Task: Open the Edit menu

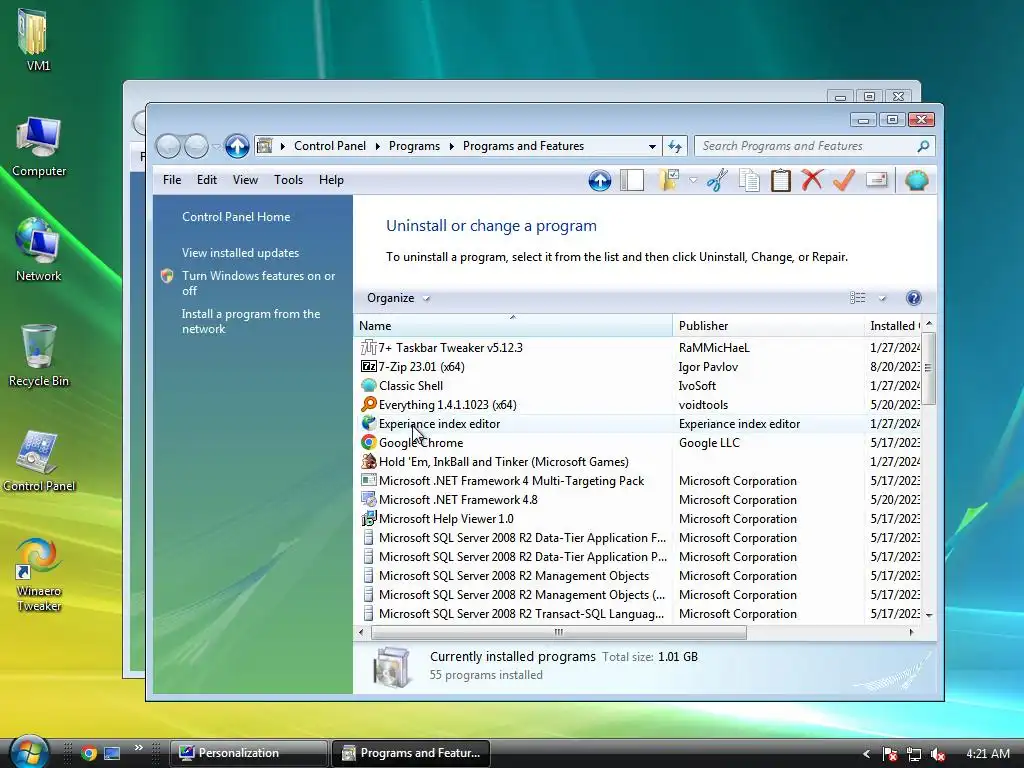Action: point(206,180)
